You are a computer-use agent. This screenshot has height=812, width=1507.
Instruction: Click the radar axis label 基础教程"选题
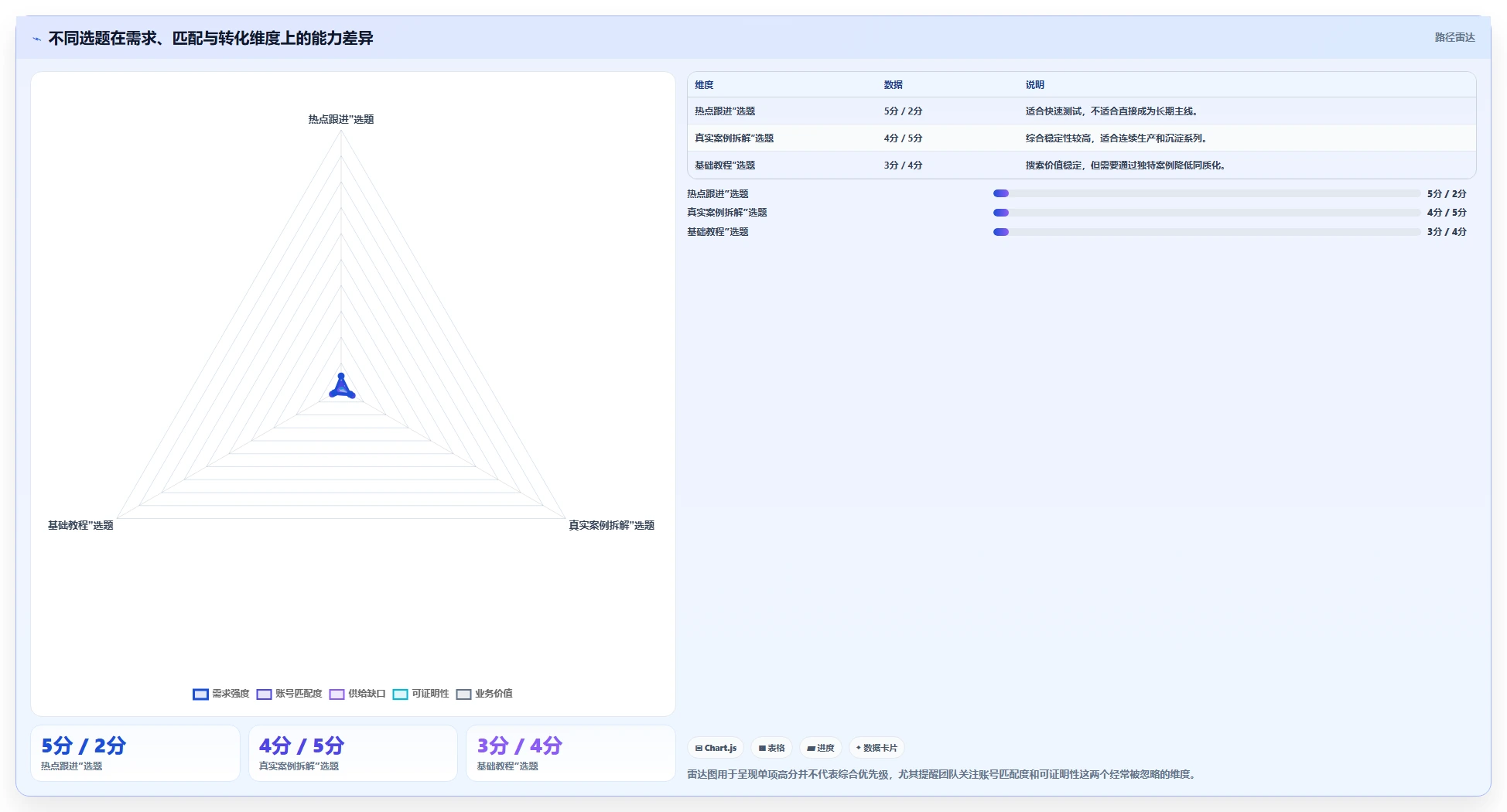click(x=80, y=525)
